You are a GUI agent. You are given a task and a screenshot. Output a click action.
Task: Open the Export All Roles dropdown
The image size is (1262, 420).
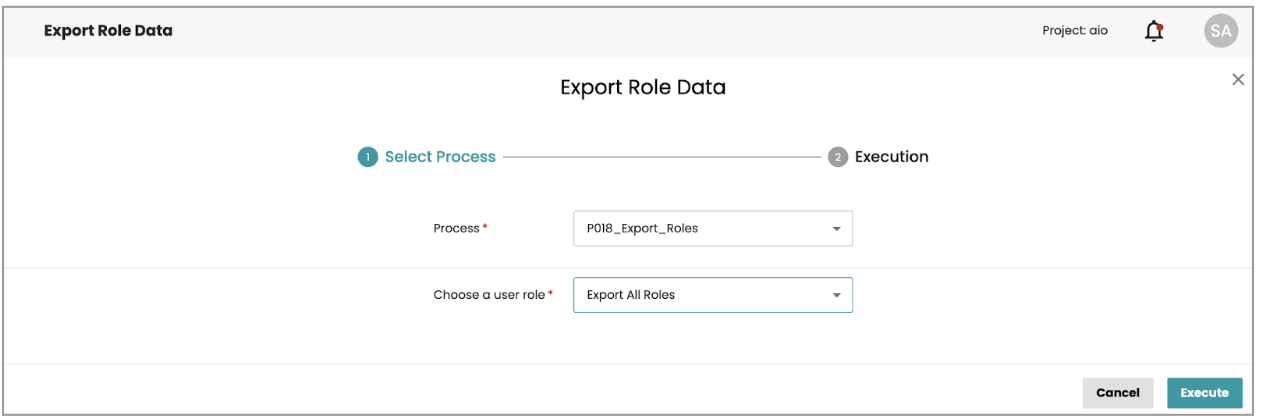point(700,295)
